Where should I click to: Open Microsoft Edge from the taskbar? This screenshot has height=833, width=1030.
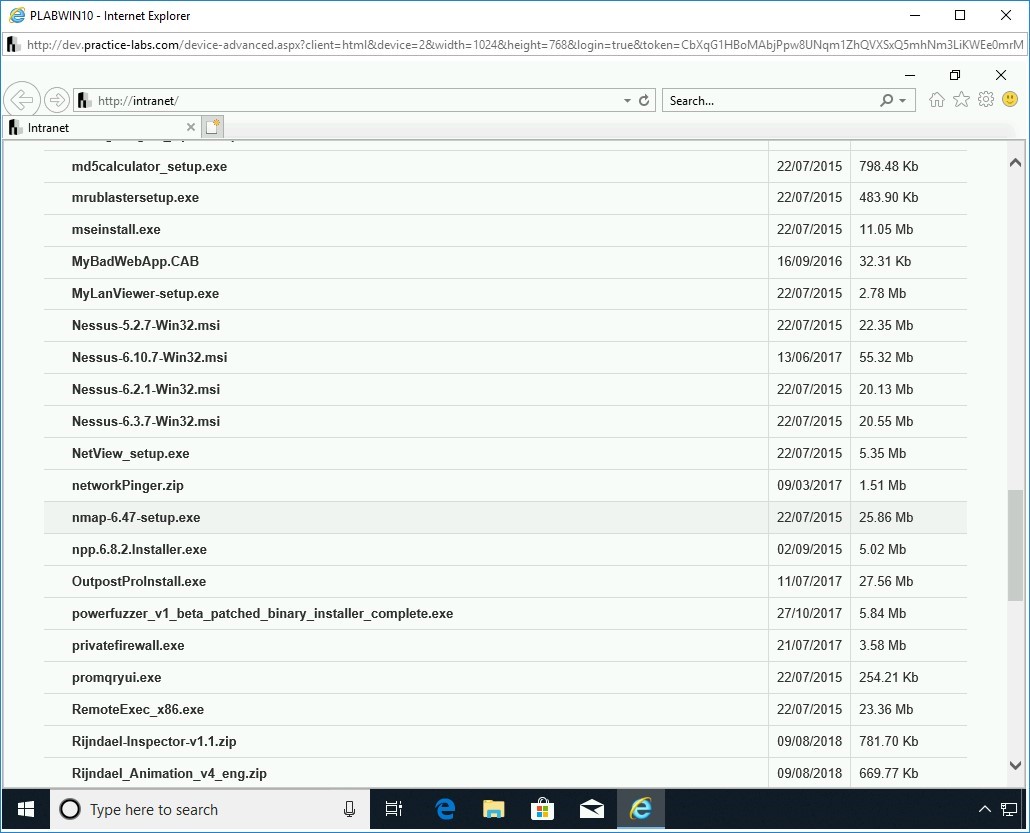[444, 809]
